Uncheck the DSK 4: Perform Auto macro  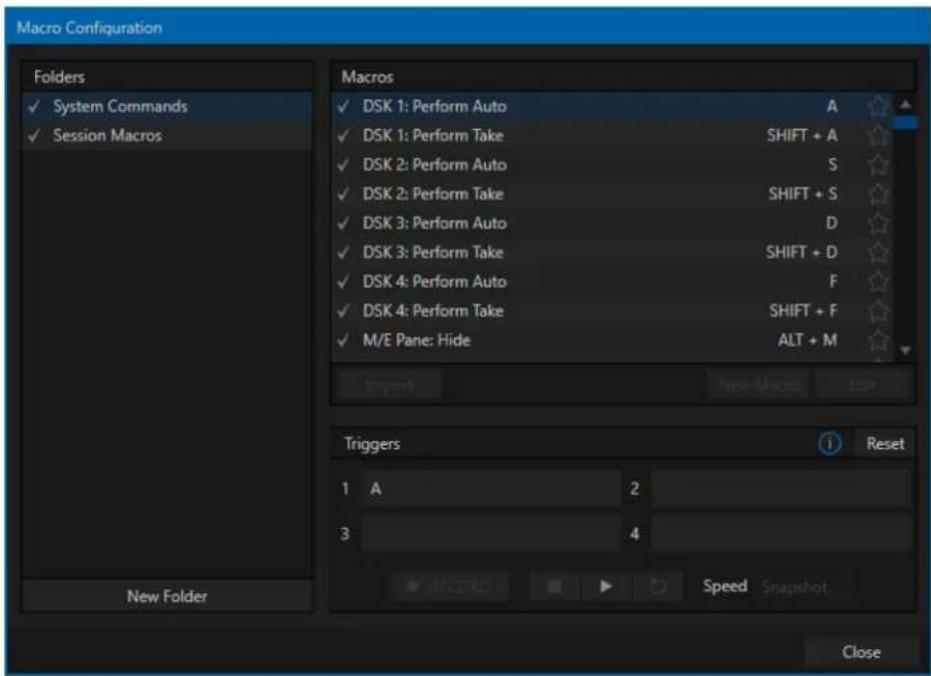pyautogui.click(x=343, y=282)
